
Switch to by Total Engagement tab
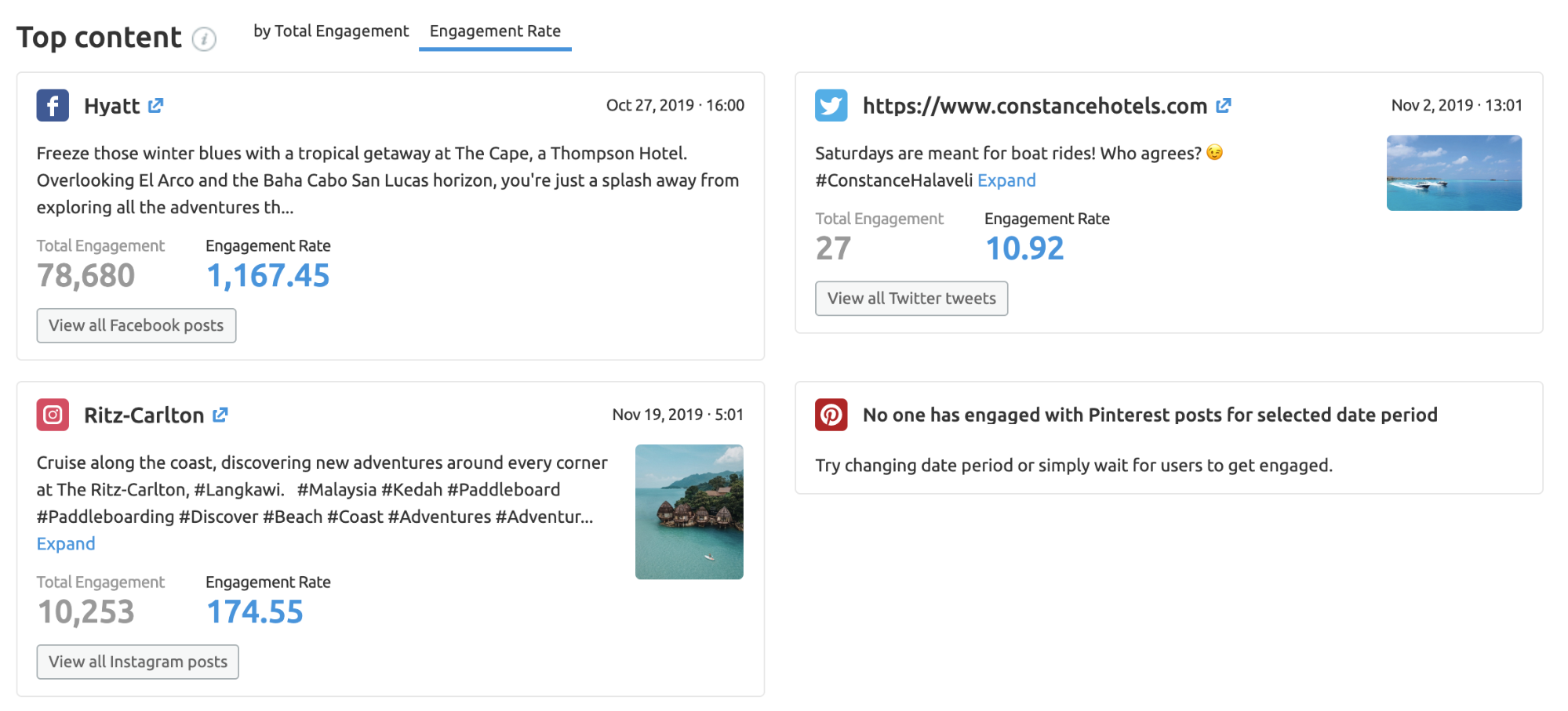[331, 31]
